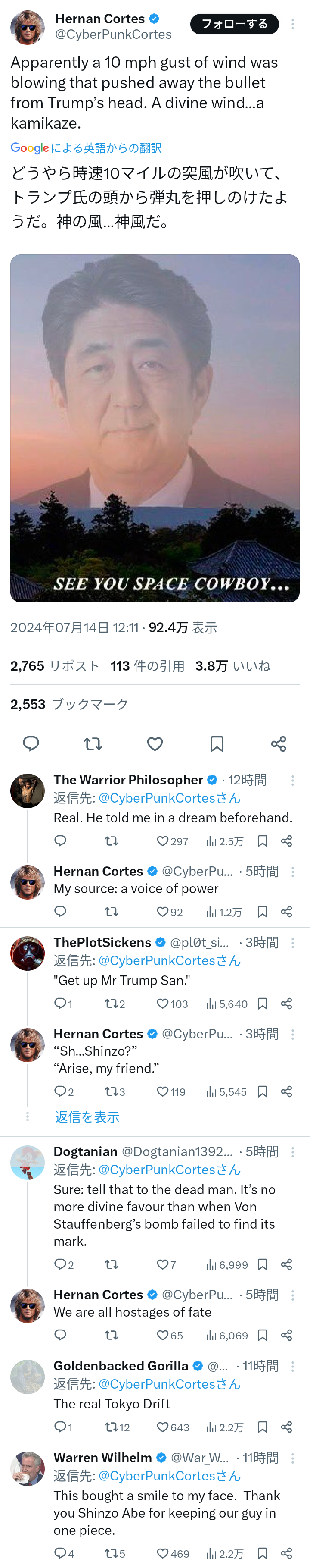Open Warren Wilhelm's profile avatar
310x1568 pixels.
click(x=28, y=1468)
